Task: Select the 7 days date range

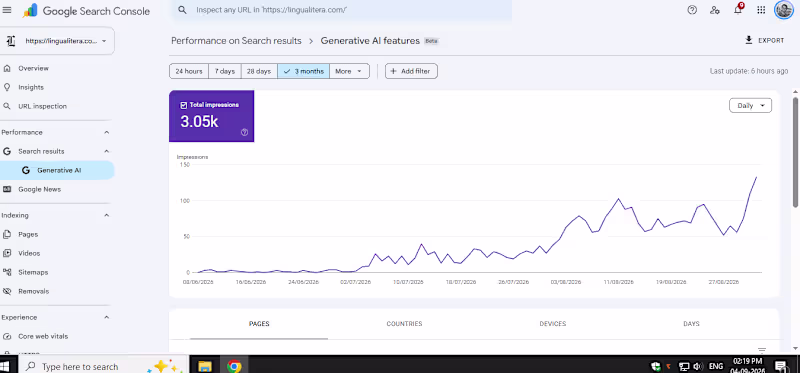Action: click(x=224, y=71)
